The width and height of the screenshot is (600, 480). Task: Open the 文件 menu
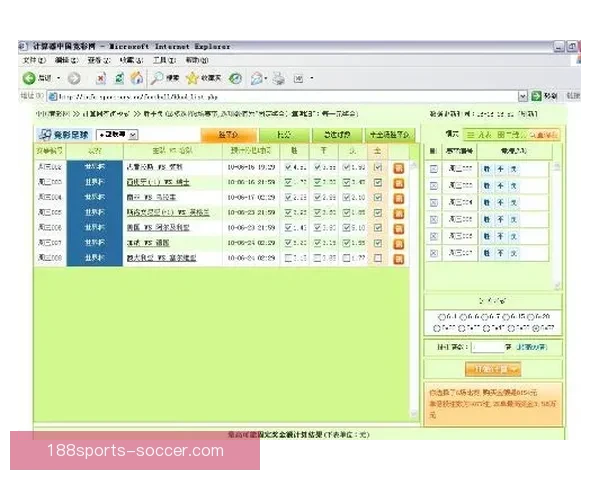34,60
